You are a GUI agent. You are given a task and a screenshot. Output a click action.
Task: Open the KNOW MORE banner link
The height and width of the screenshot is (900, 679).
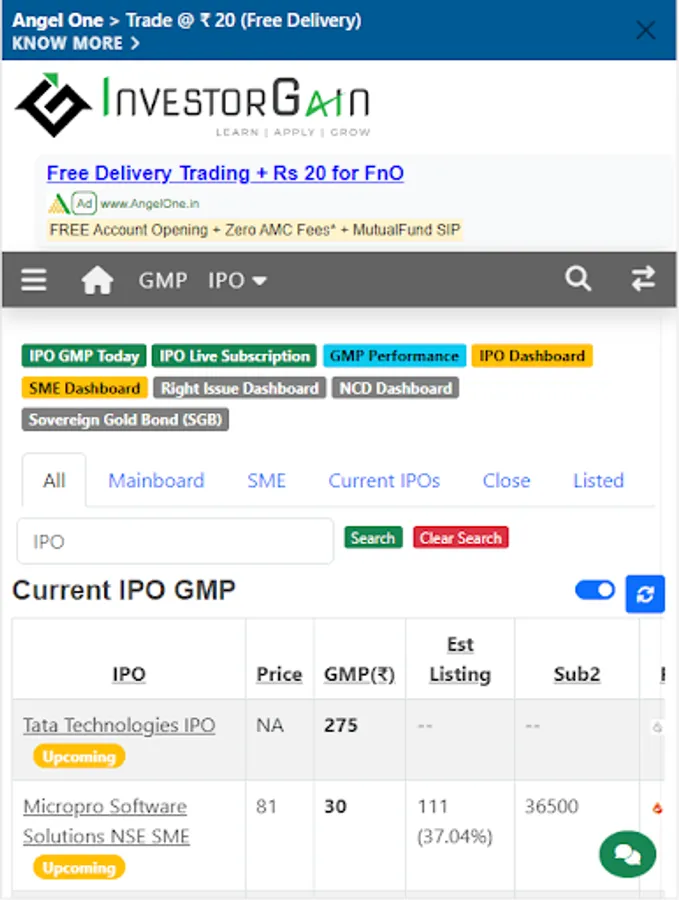[75, 44]
